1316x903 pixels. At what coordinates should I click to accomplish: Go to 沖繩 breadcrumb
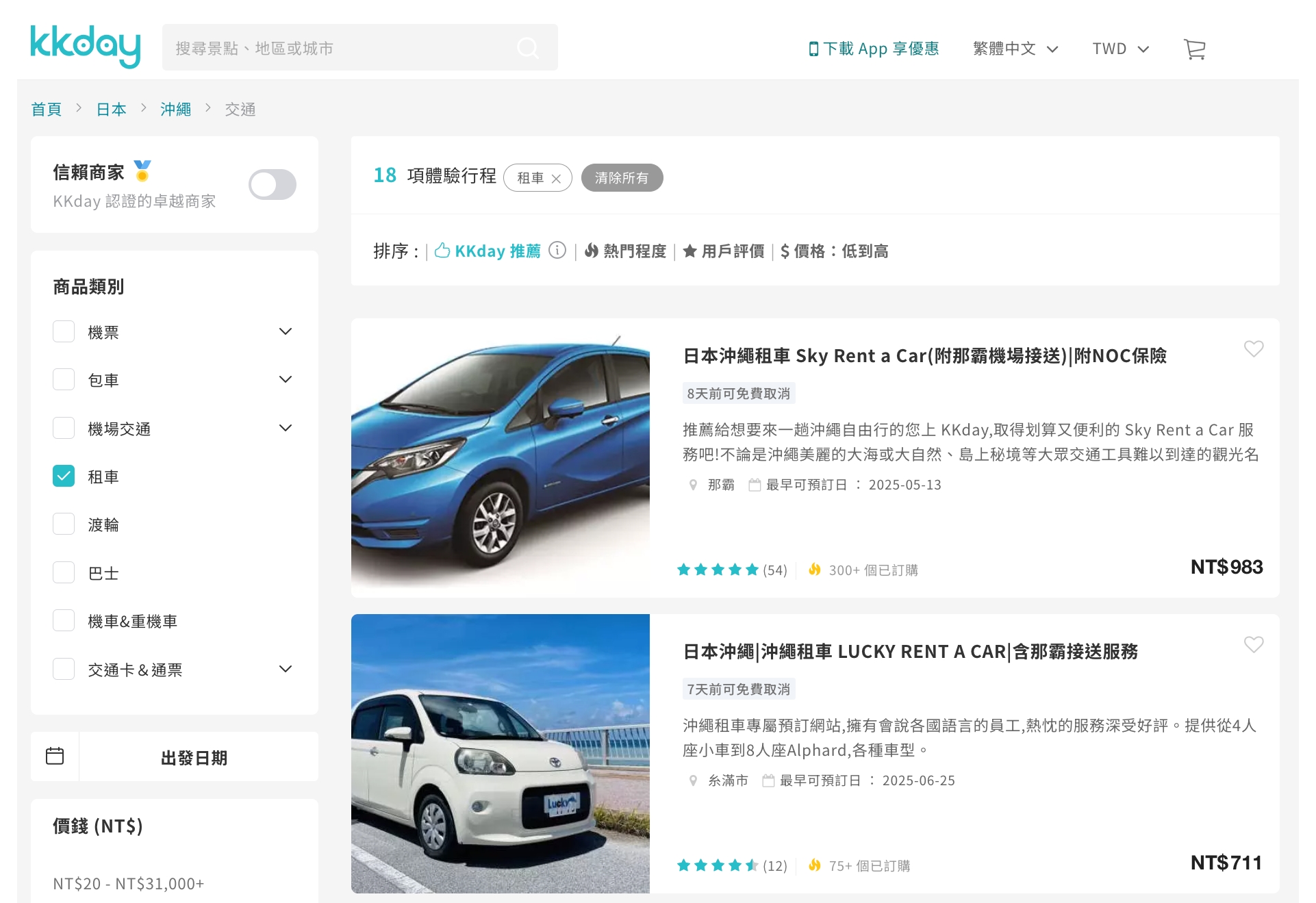tap(175, 110)
